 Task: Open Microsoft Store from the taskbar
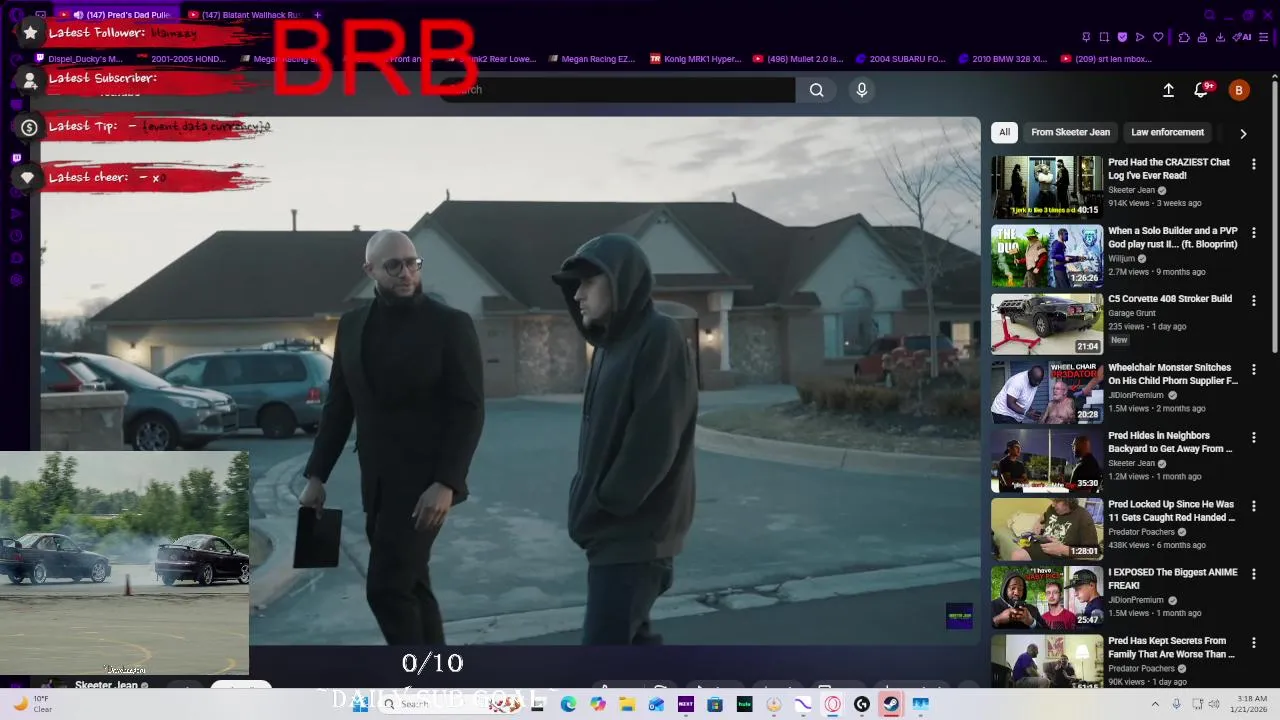tap(715, 704)
